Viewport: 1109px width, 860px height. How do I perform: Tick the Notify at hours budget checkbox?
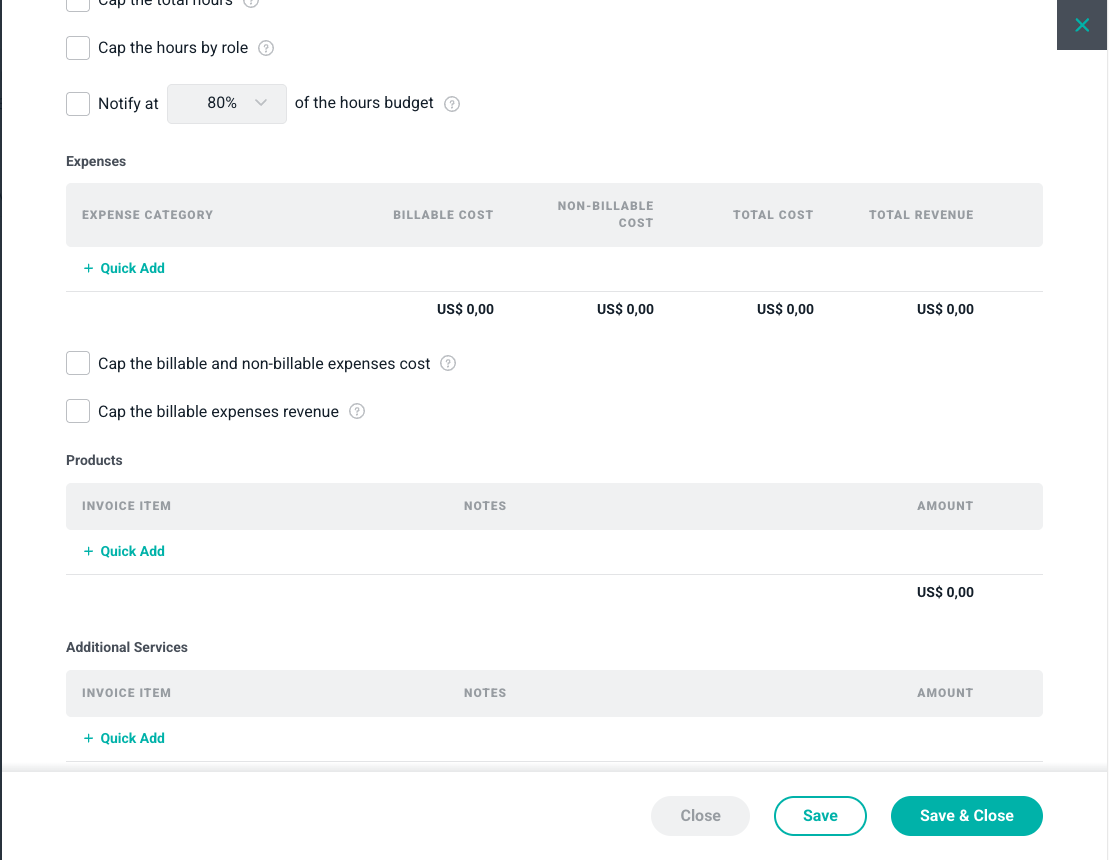78,104
